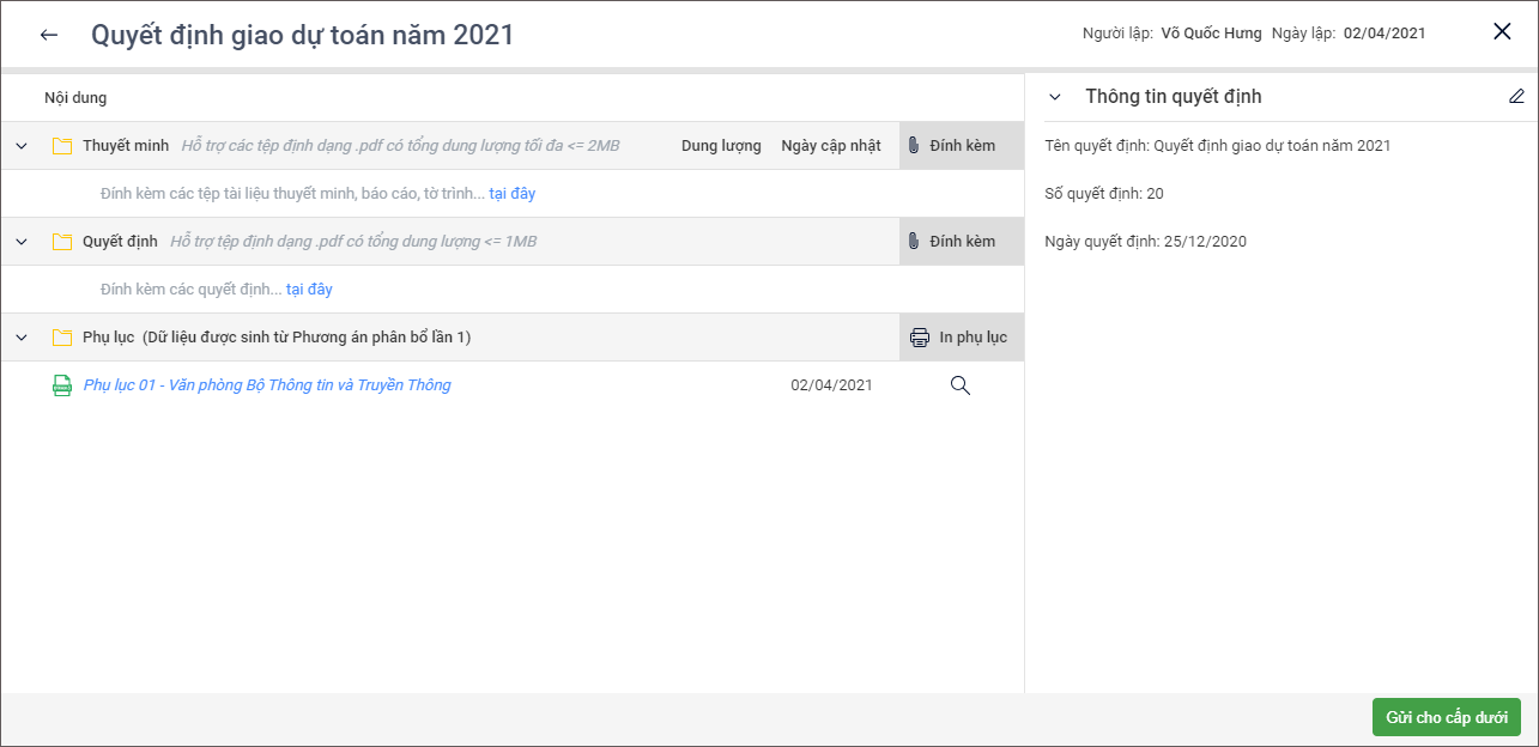
Task: Click the Thuyết minh folder icon
Action: pos(62,146)
